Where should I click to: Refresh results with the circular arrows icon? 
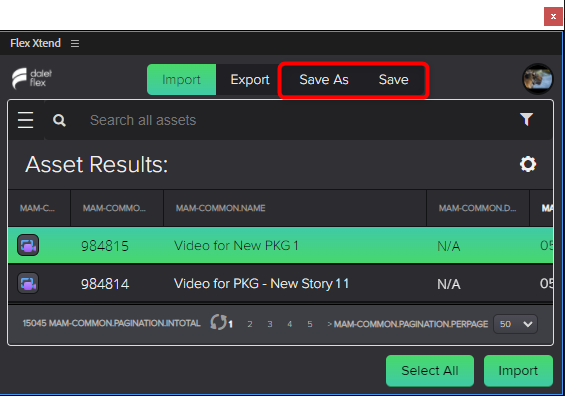click(x=219, y=322)
